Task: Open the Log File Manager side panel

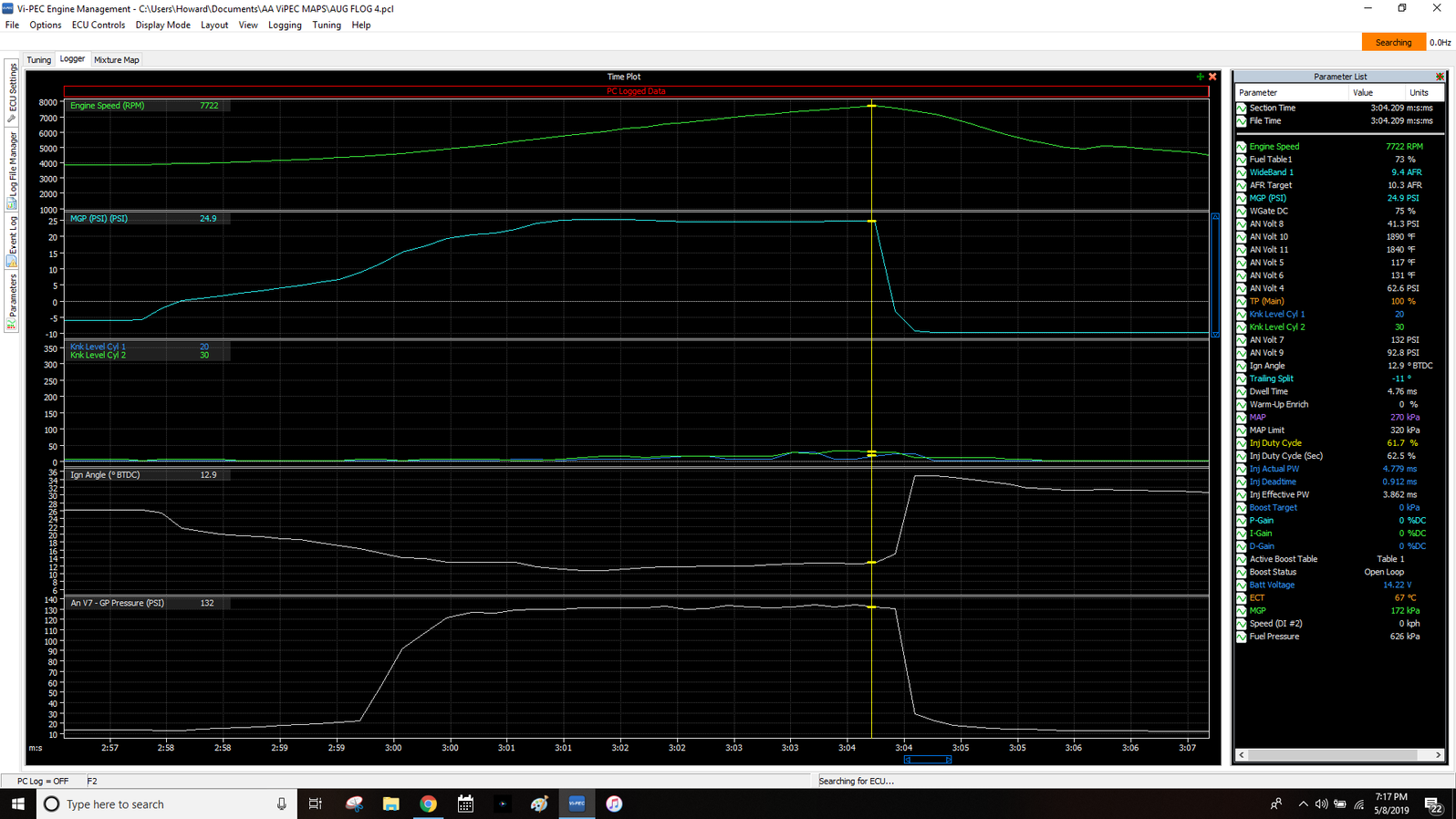Action: click(12, 170)
